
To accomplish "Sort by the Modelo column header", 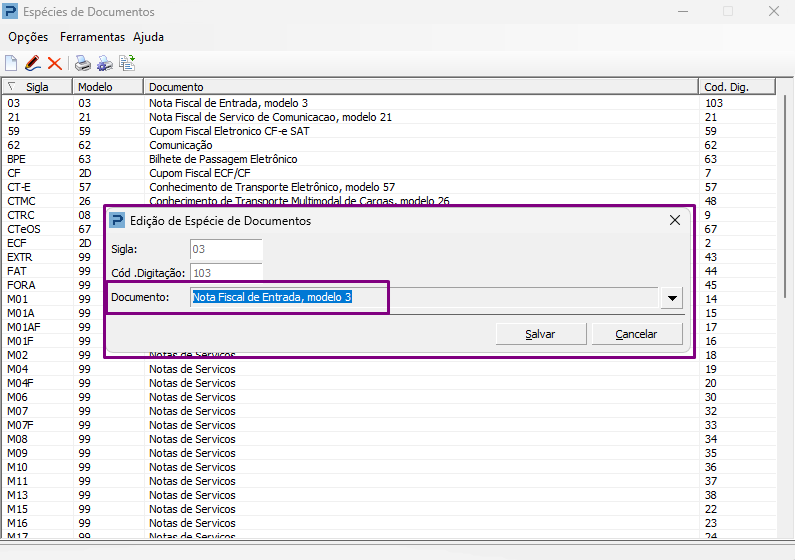I will [108, 87].
